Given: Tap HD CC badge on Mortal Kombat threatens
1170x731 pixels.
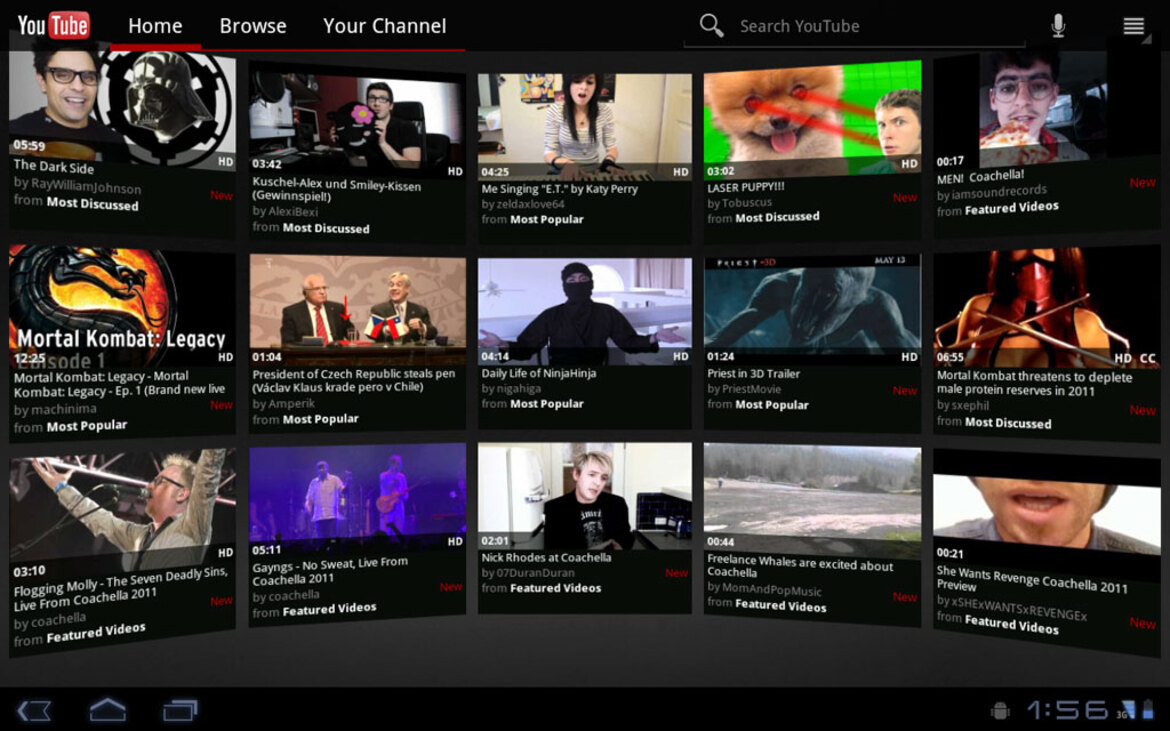Looking at the screenshot, I should (x=1134, y=358).
